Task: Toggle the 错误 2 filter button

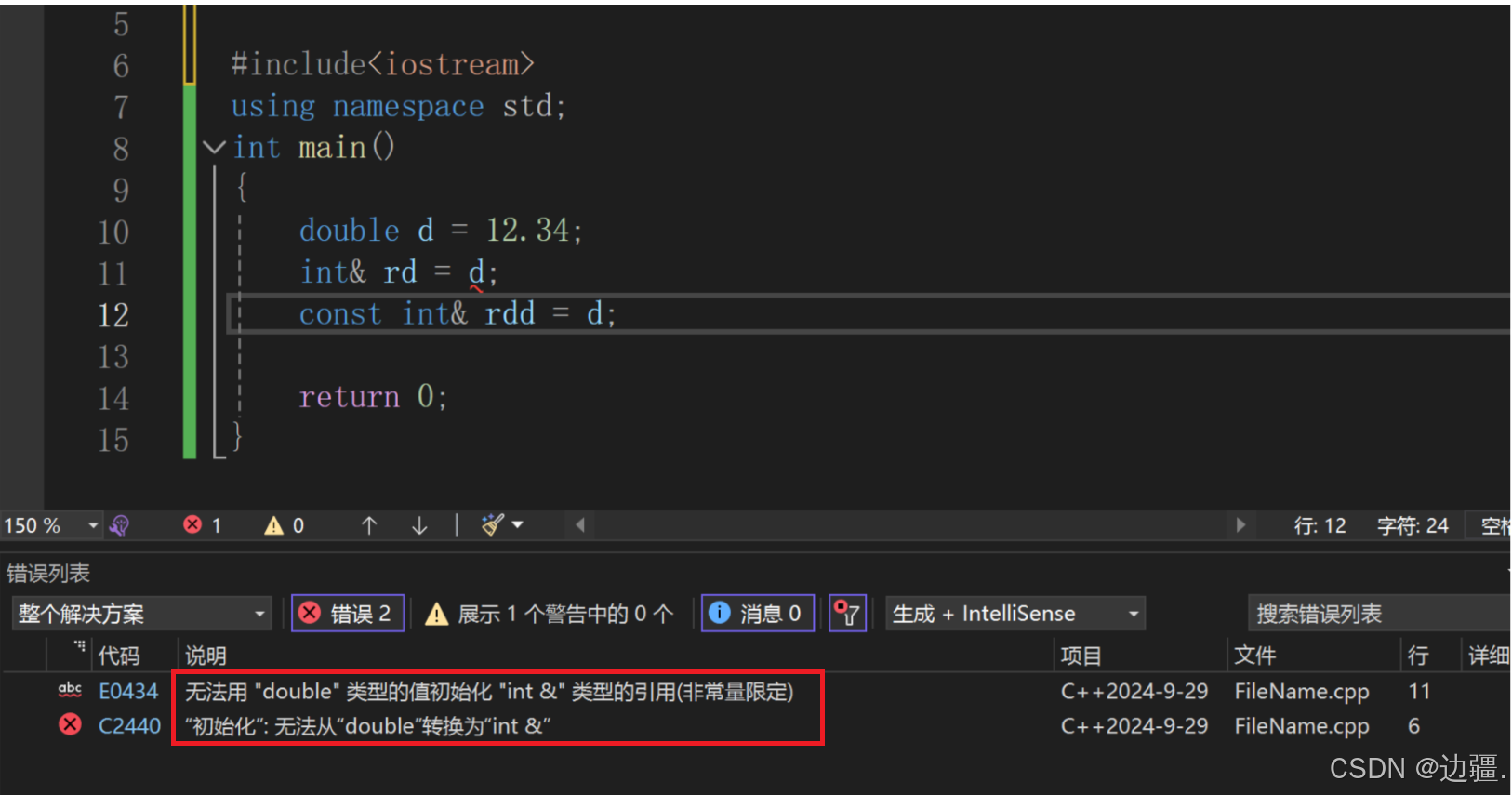Action: pyautogui.click(x=348, y=614)
